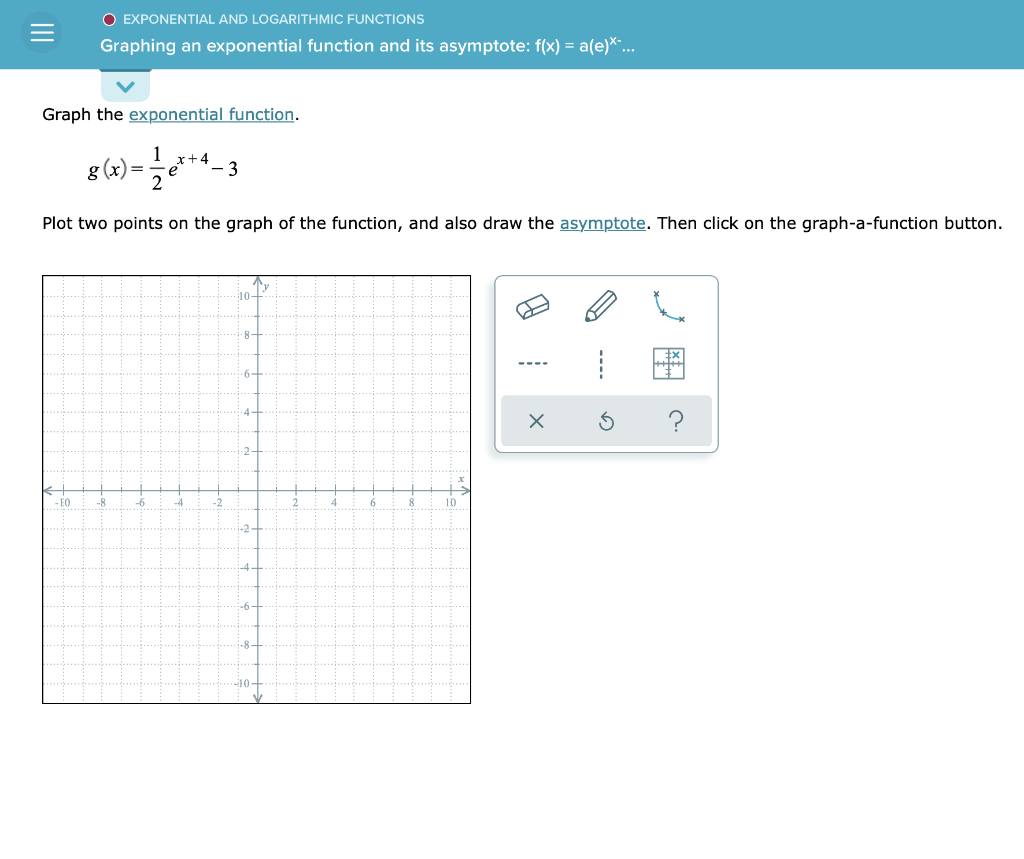
Task: Click the red topic status circle
Action: [109, 20]
